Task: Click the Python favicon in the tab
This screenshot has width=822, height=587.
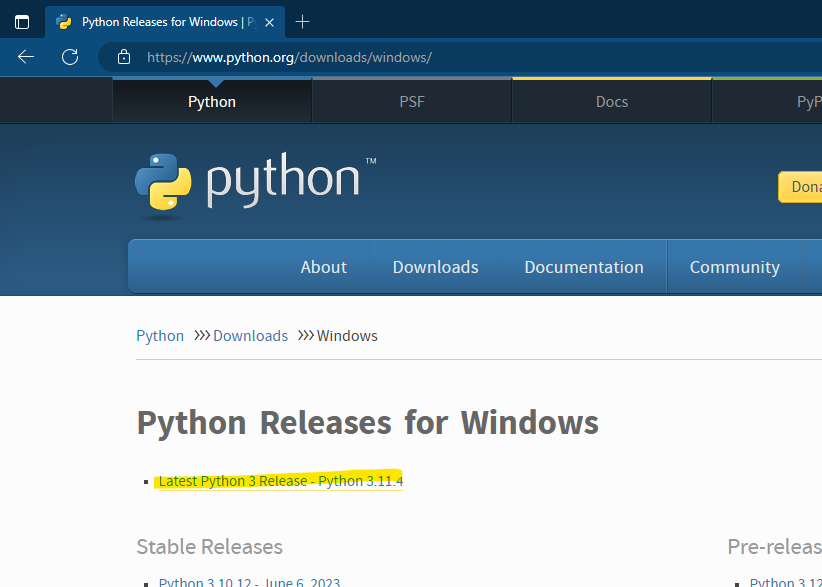Action: tap(63, 22)
